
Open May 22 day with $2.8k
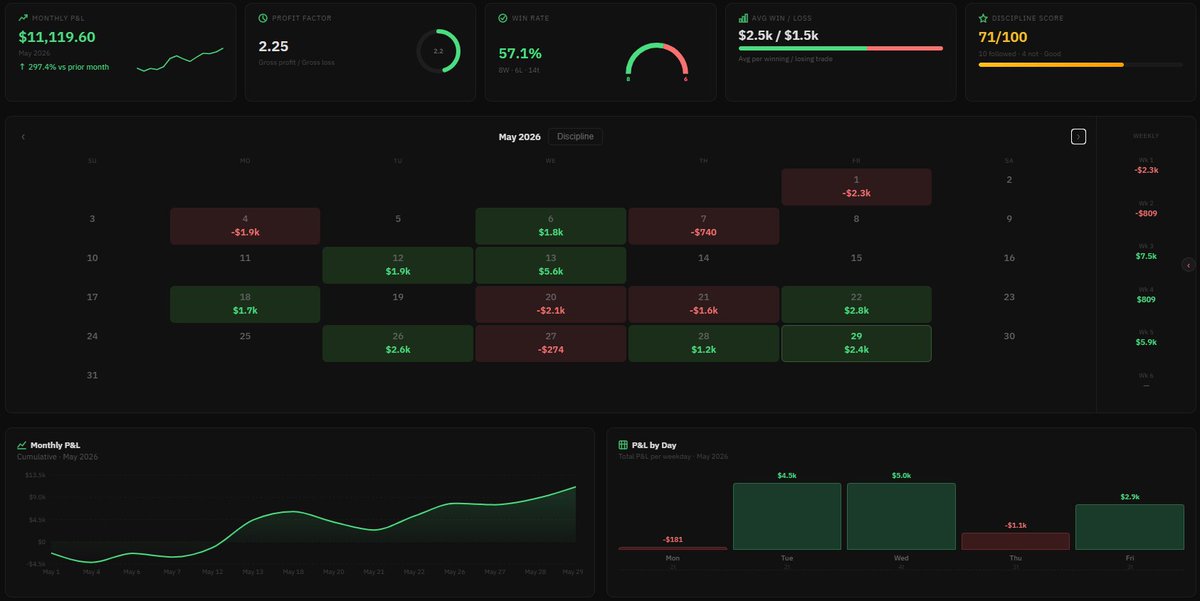(x=856, y=304)
